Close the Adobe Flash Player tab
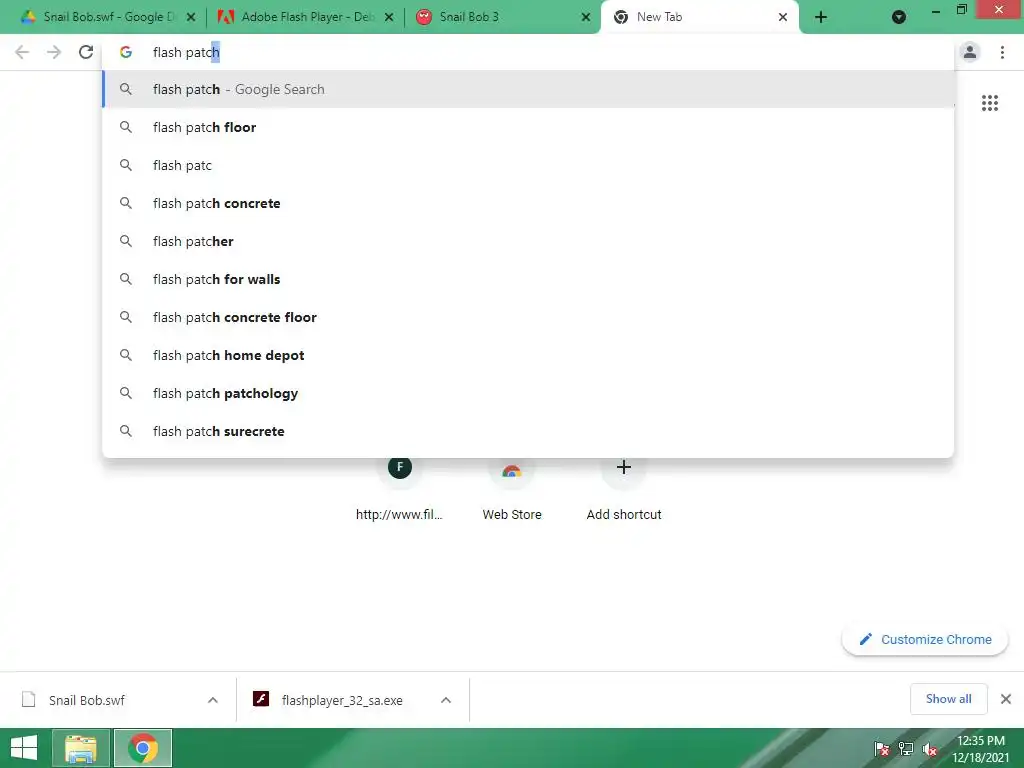This screenshot has height=768, width=1024. [x=389, y=17]
